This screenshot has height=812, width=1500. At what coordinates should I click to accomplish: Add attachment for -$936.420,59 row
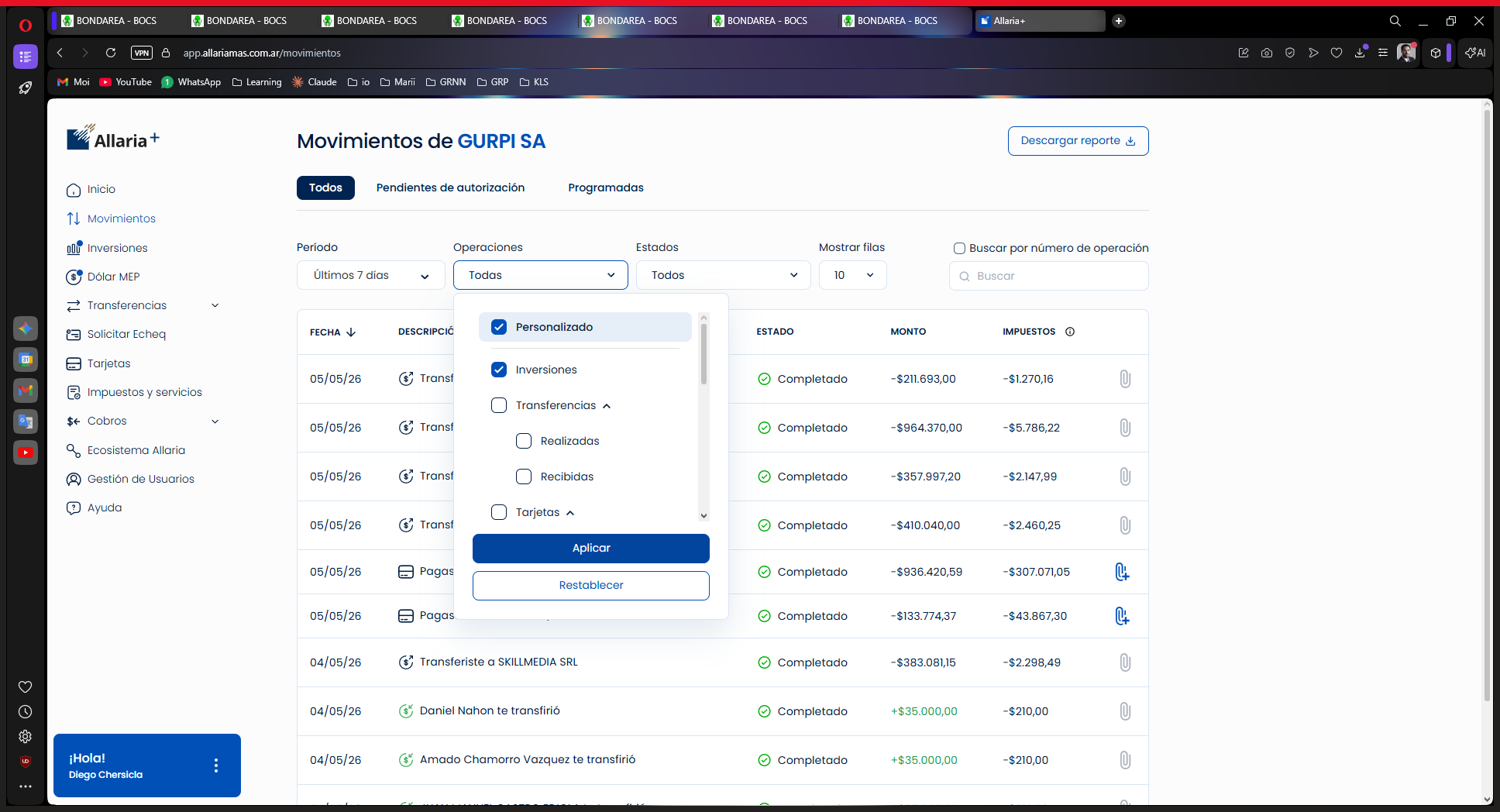(x=1122, y=572)
